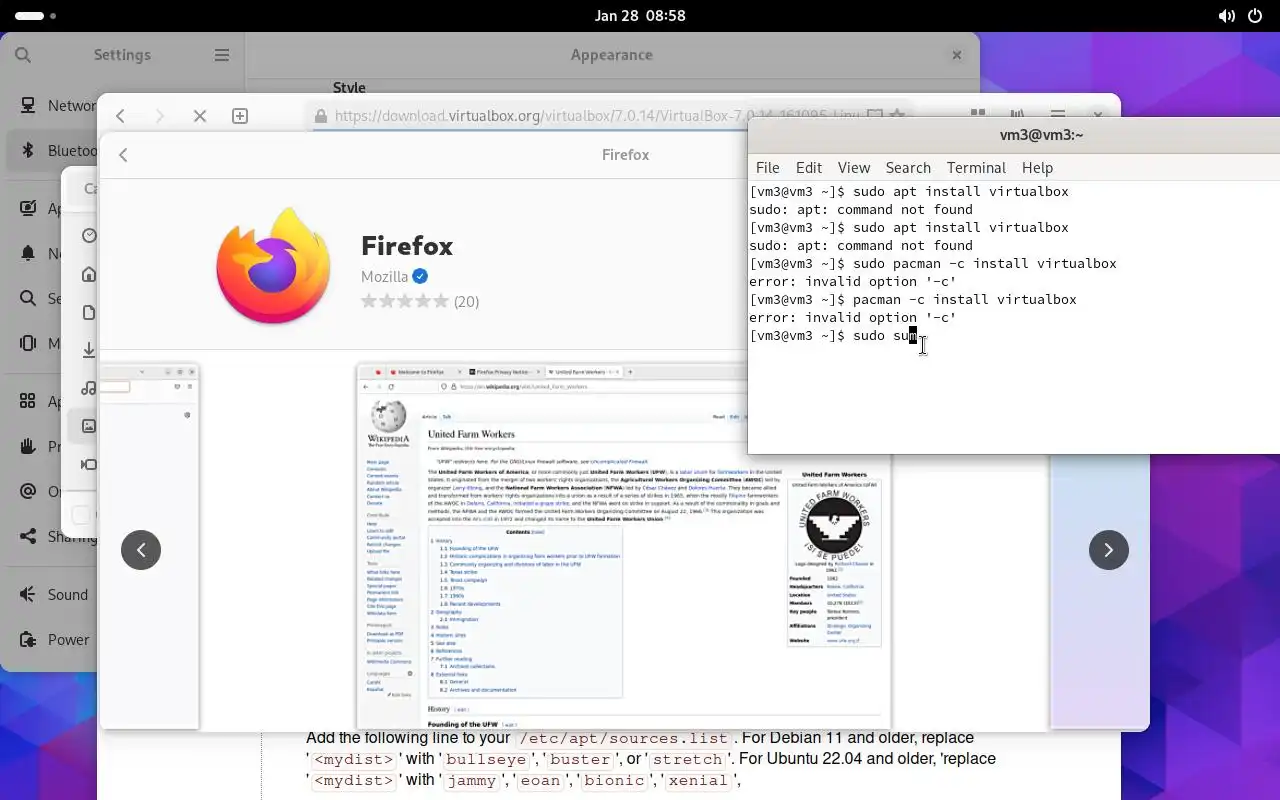Click the Jan 28 08:58 clock
Image resolution: width=1280 pixels, height=800 pixels.
[640, 16]
